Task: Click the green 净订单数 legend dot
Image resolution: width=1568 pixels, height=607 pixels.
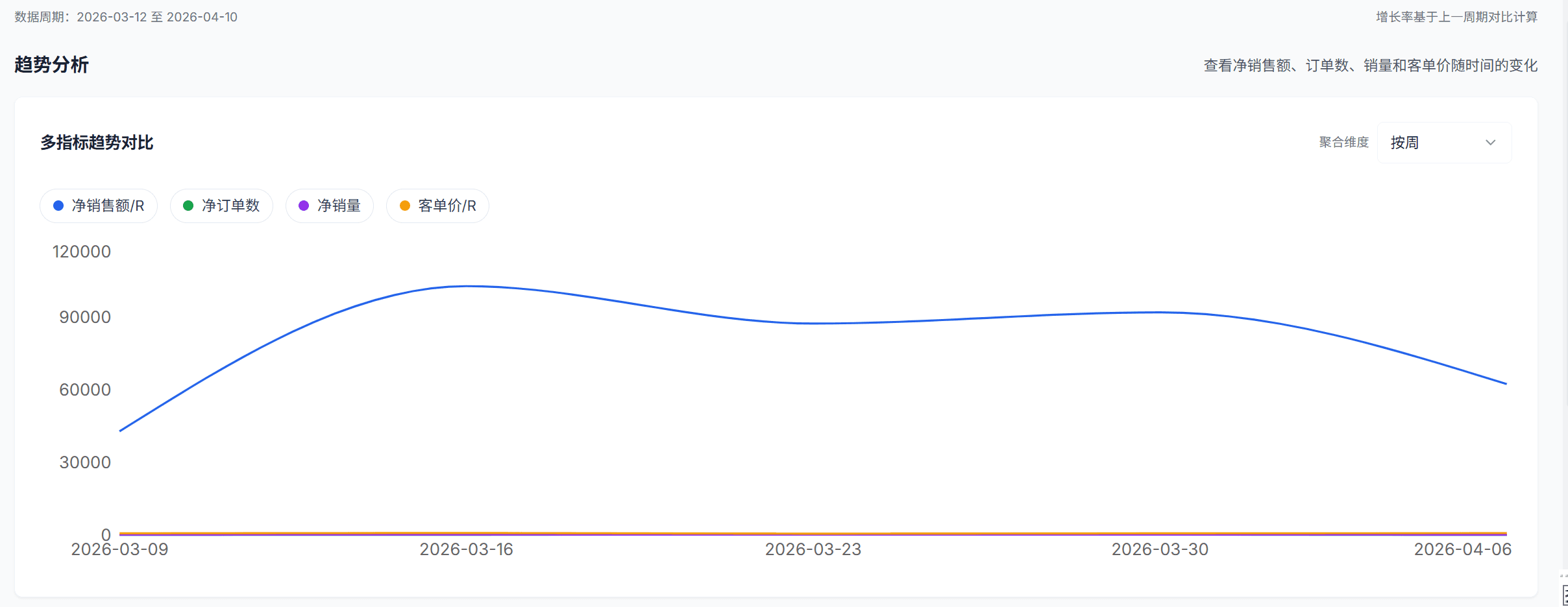Action: click(188, 205)
